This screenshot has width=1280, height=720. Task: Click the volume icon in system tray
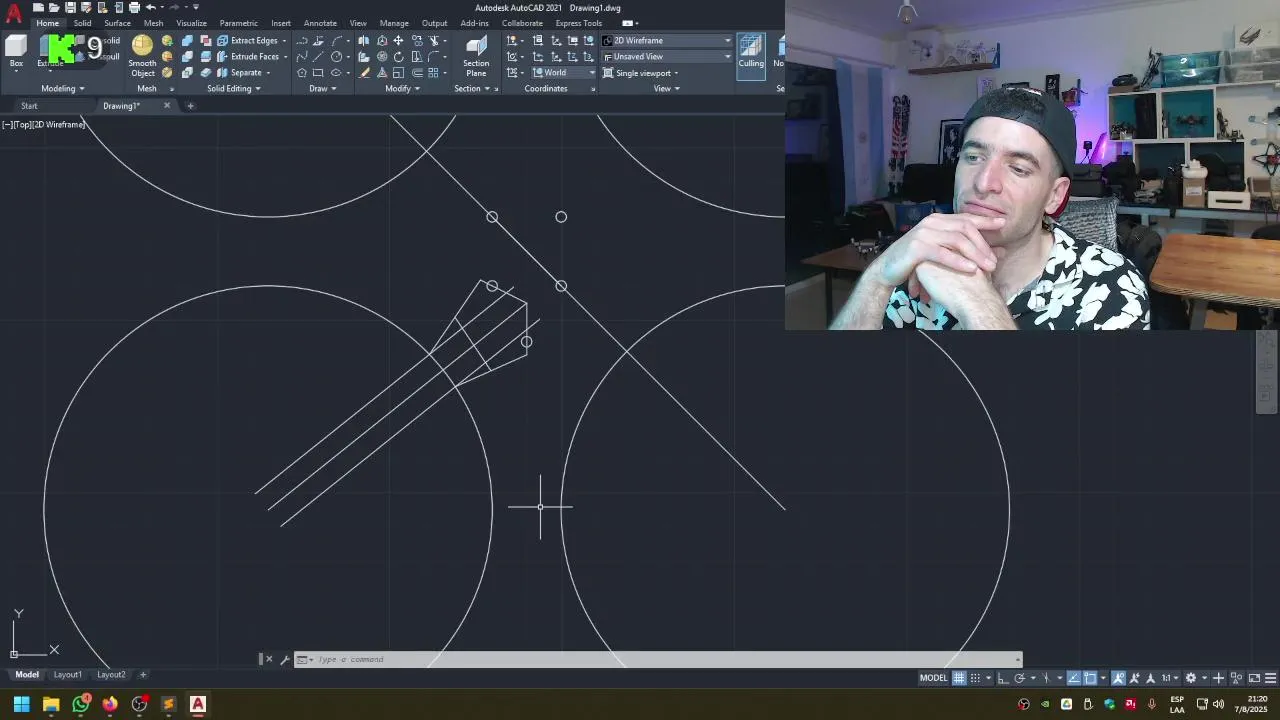[x=1218, y=704]
